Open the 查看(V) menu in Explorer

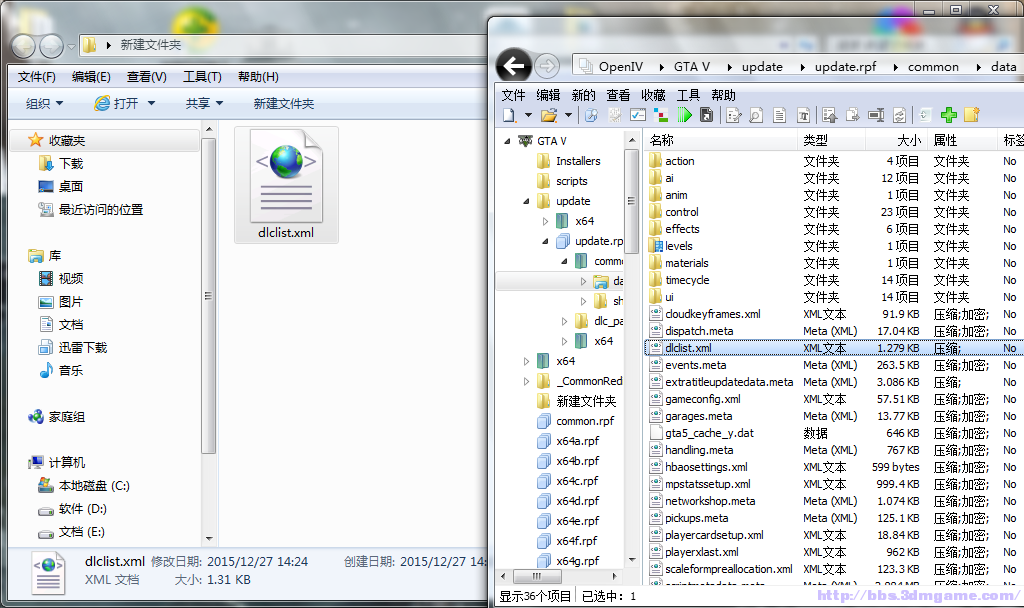point(146,77)
